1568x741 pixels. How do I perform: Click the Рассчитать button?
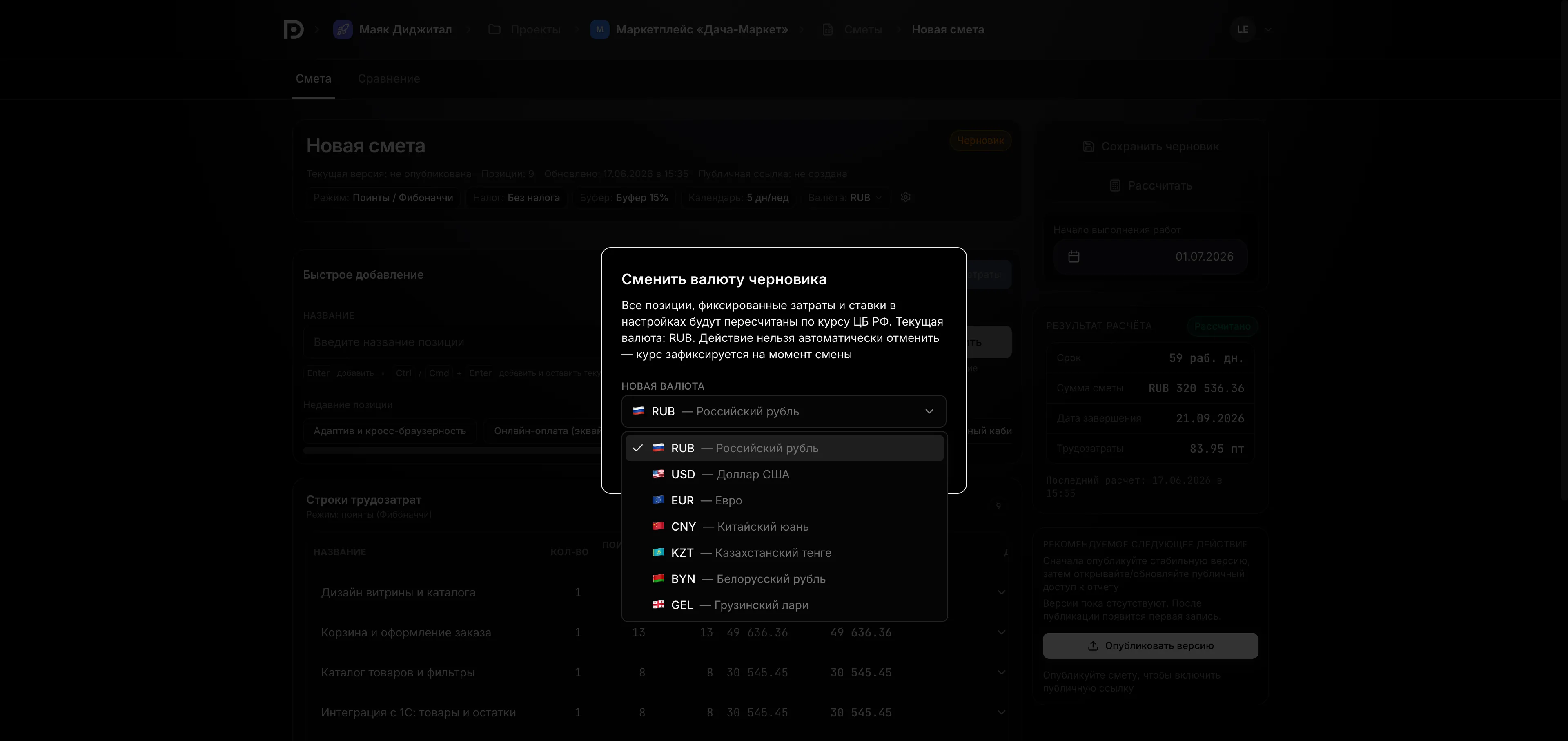coord(1150,186)
